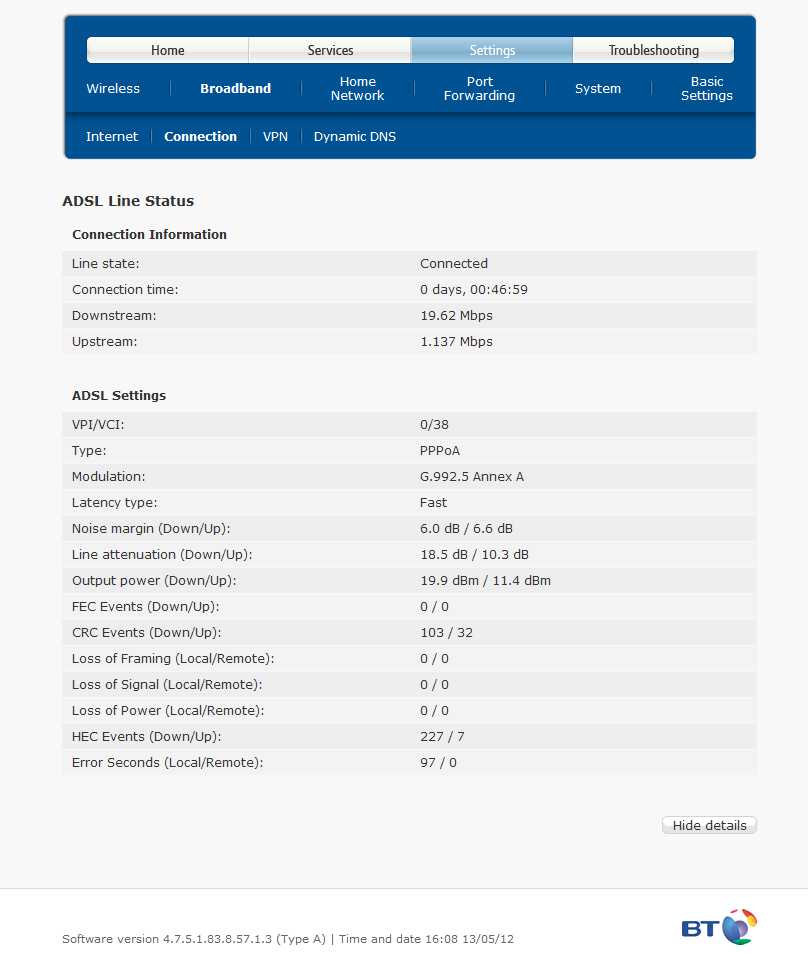Select the Settings tab

[x=492, y=50]
